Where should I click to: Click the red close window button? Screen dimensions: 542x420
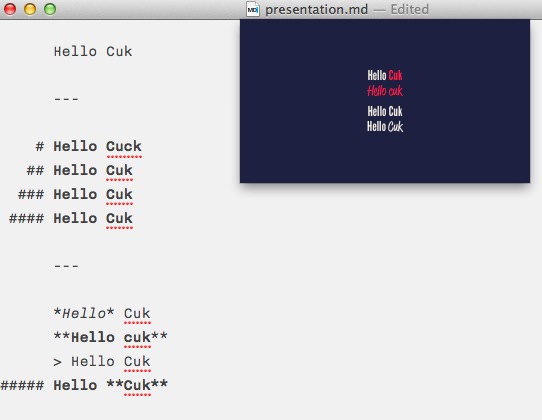pyautogui.click(x=10, y=9)
